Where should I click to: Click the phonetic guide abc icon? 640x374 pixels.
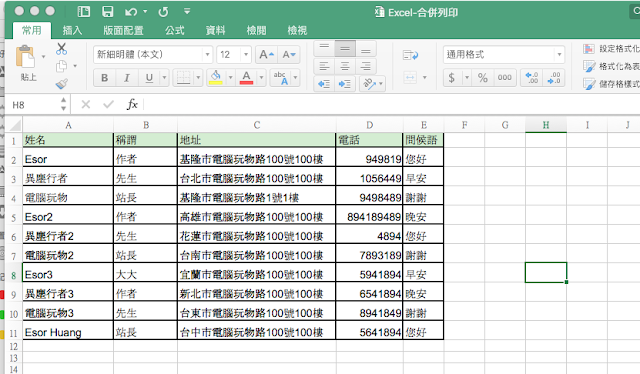tap(281, 78)
